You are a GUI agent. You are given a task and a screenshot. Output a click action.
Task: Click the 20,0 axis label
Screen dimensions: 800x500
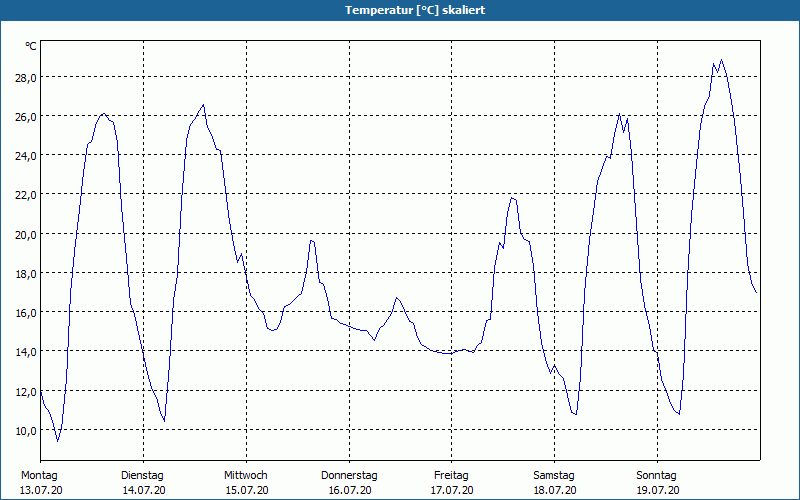pos(26,235)
